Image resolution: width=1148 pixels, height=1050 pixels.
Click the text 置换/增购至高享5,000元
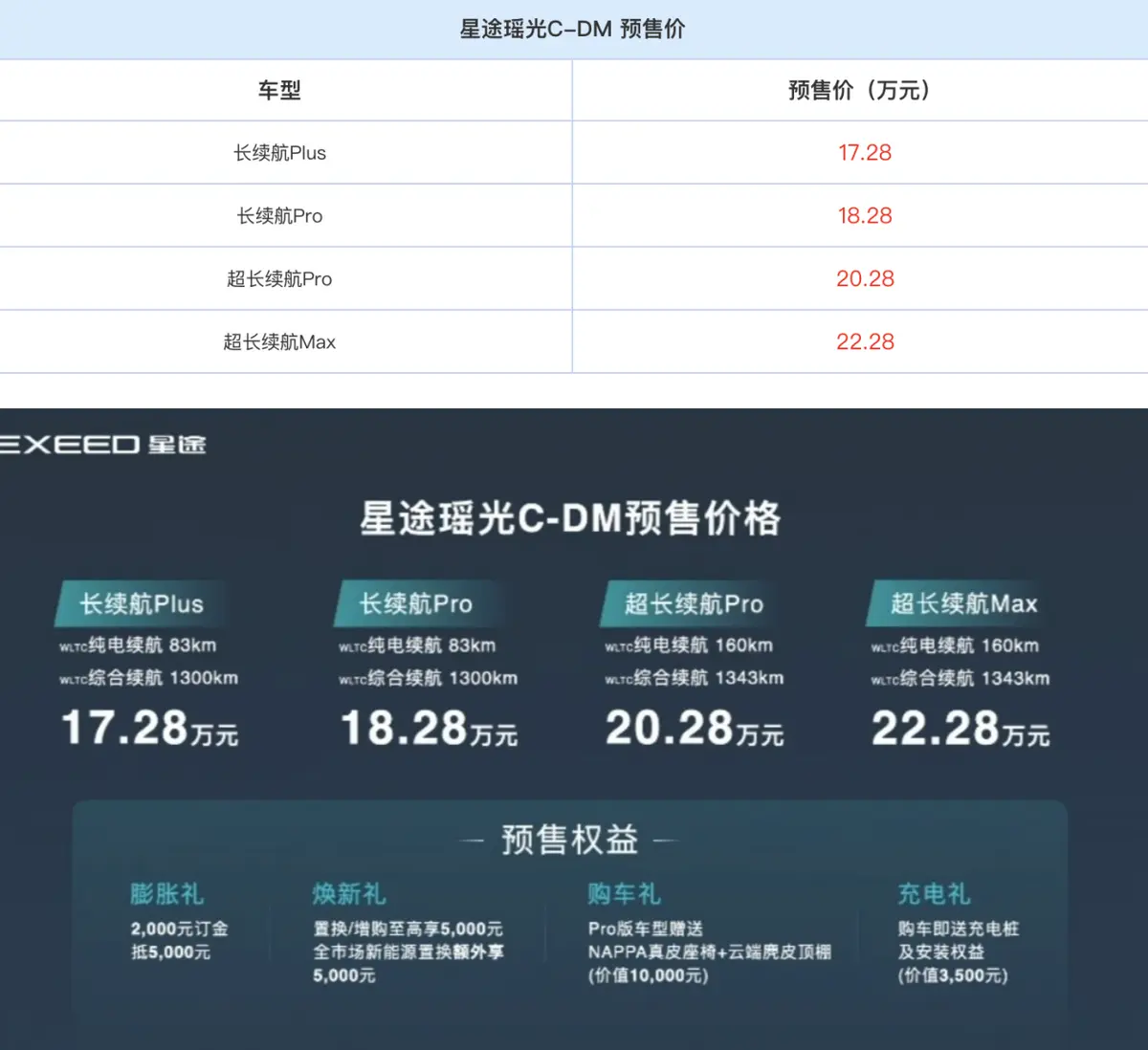[x=408, y=929]
